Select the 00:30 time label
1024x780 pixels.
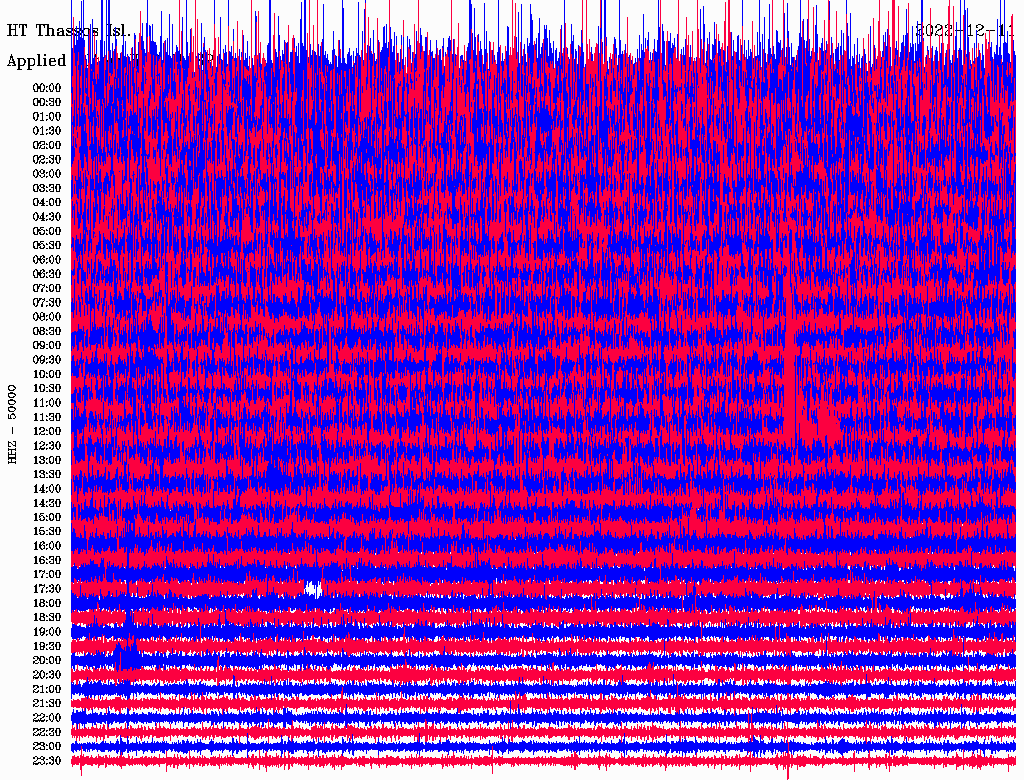(x=47, y=102)
